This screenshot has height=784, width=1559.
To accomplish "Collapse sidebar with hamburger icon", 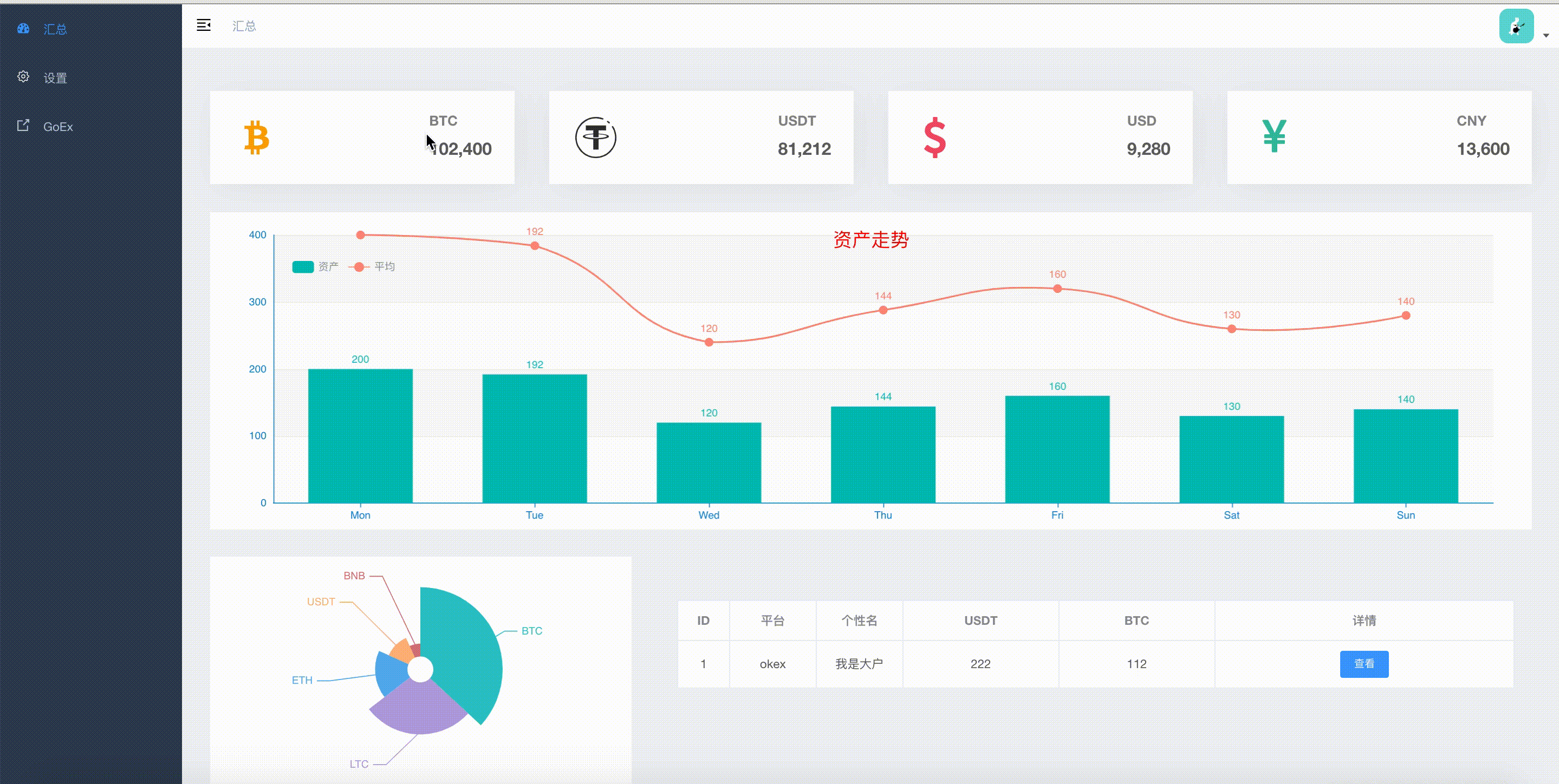I will (x=203, y=25).
